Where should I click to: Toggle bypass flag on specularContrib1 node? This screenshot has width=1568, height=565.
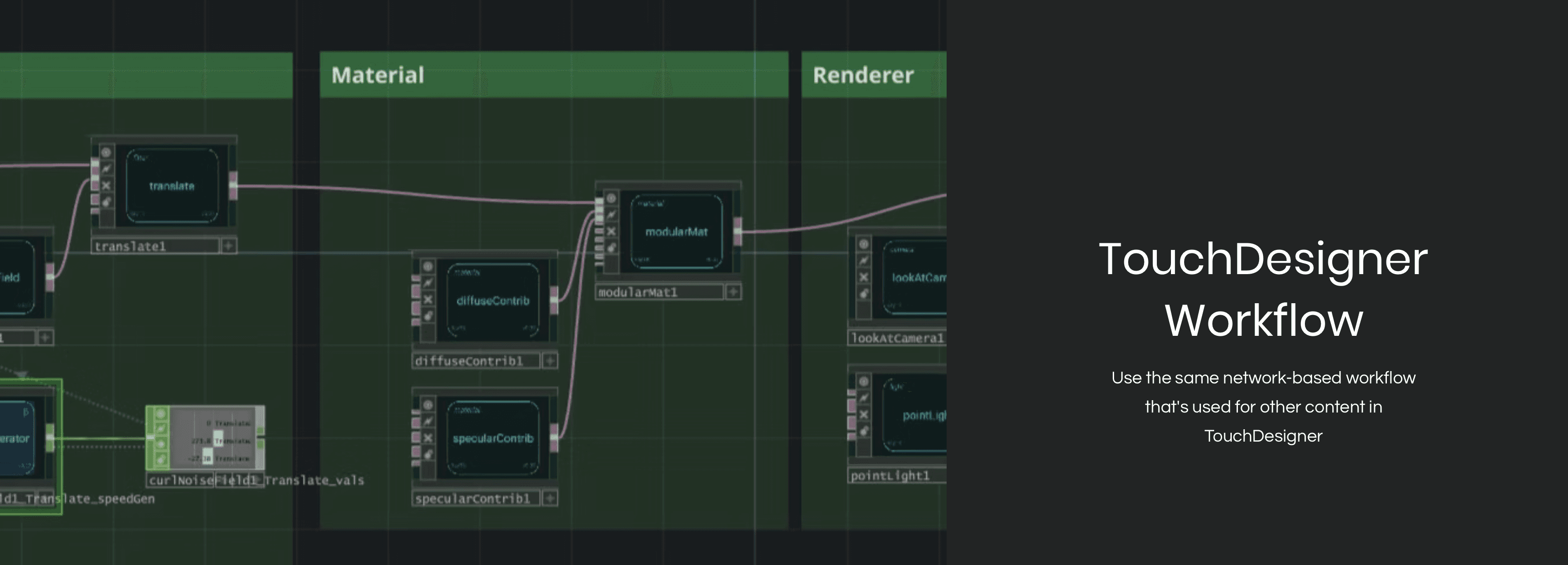(x=428, y=438)
